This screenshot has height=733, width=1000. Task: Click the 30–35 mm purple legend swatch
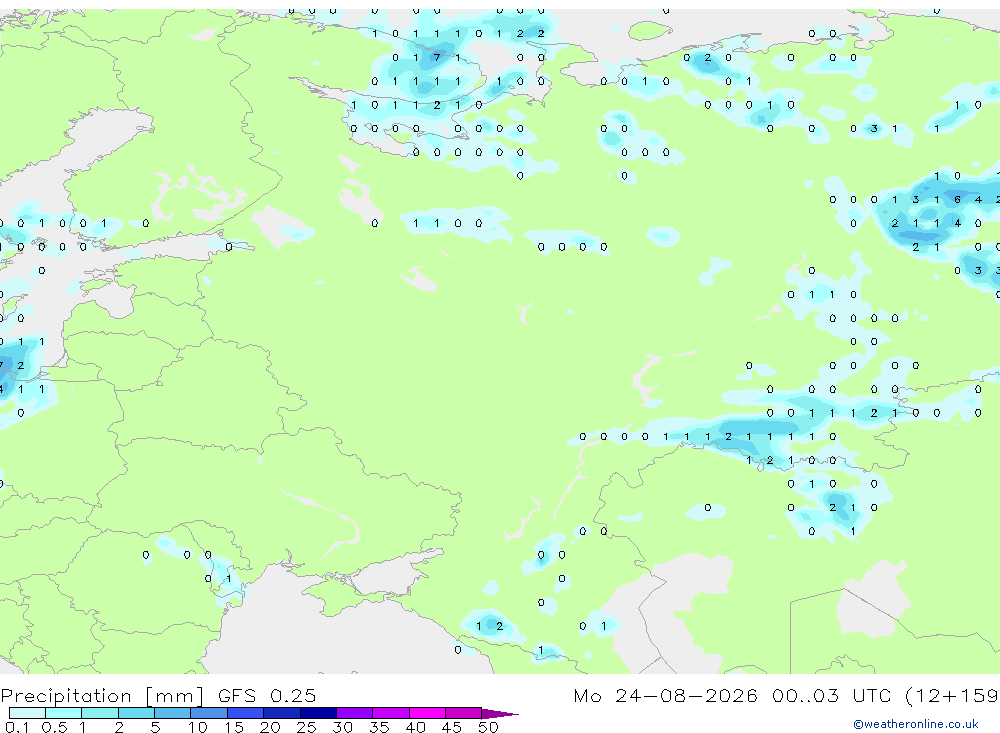[x=355, y=713]
